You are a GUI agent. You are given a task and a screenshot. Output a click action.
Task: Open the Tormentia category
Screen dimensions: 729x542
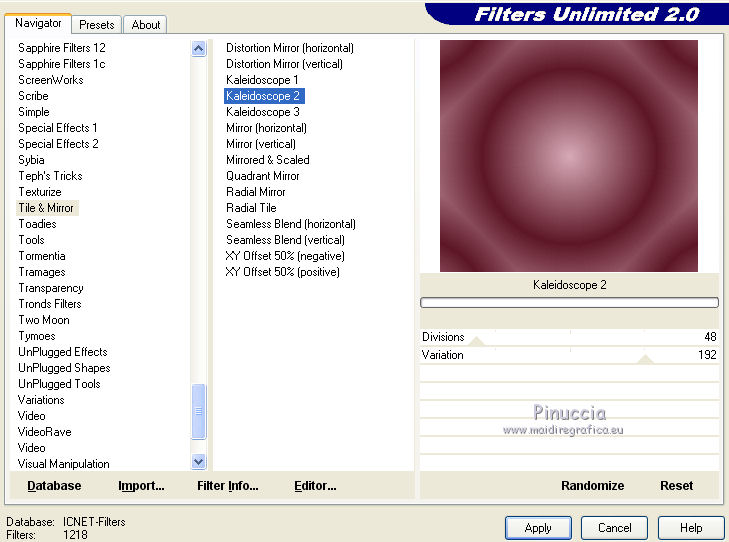pos(42,256)
